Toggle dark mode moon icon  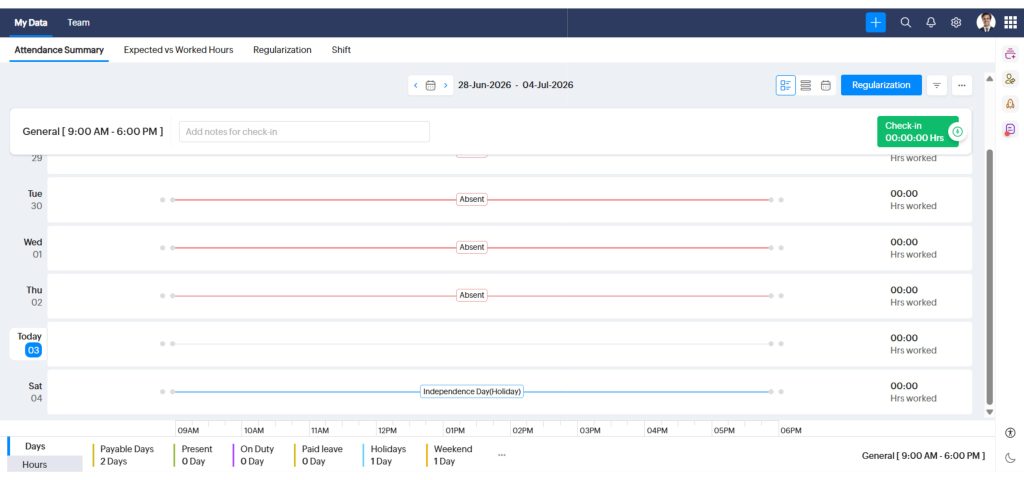(x=1010, y=457)
